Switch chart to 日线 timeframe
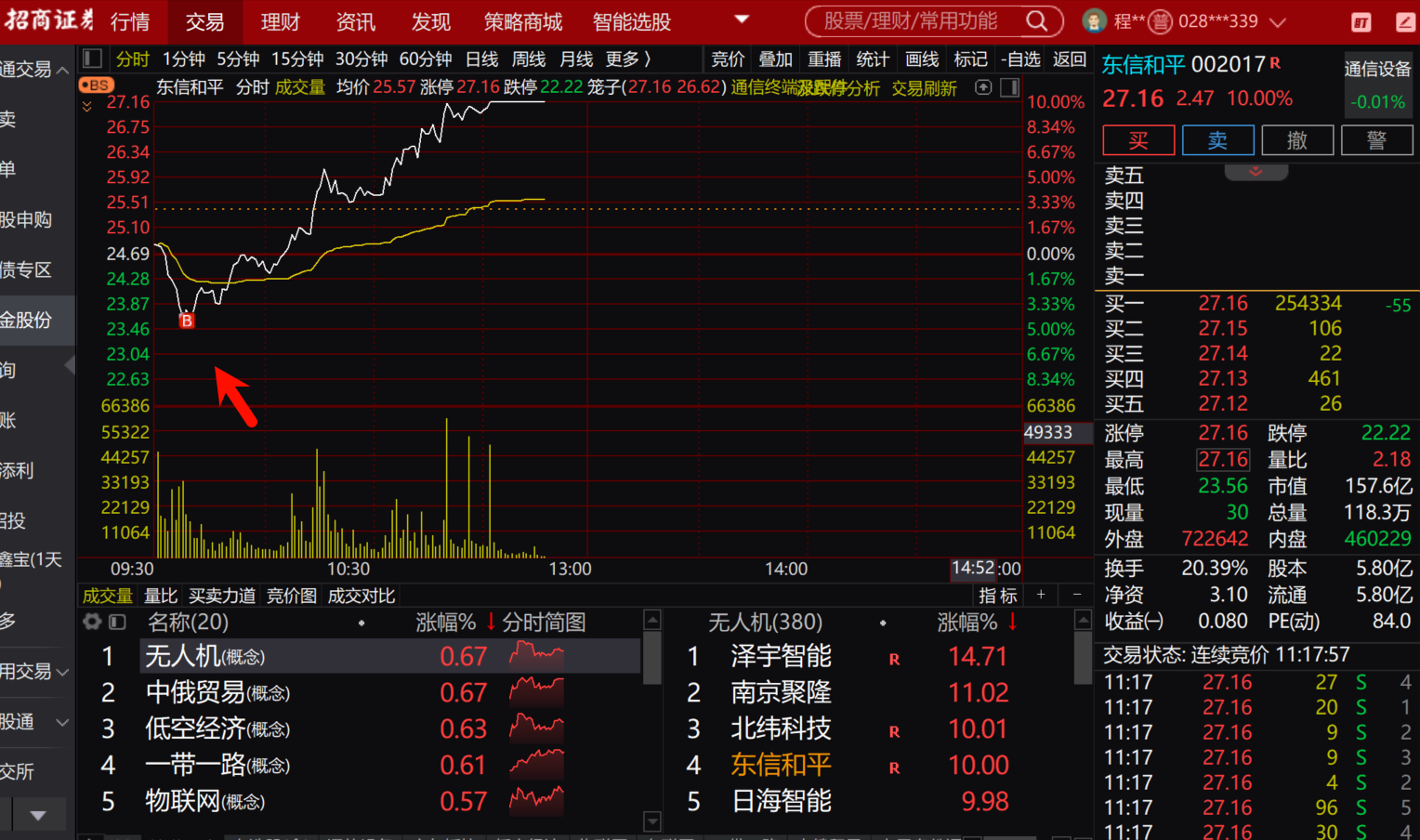1420x840 pixels. (x=481, y=59)
